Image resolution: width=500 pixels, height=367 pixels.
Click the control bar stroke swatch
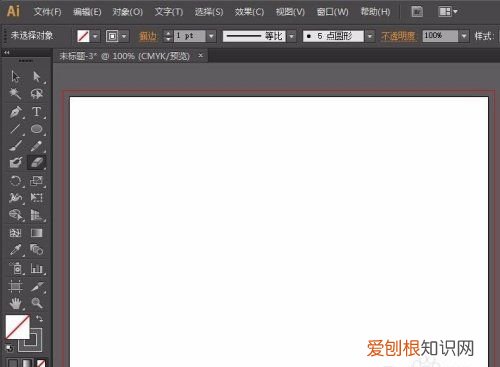[x=112, y=36]
